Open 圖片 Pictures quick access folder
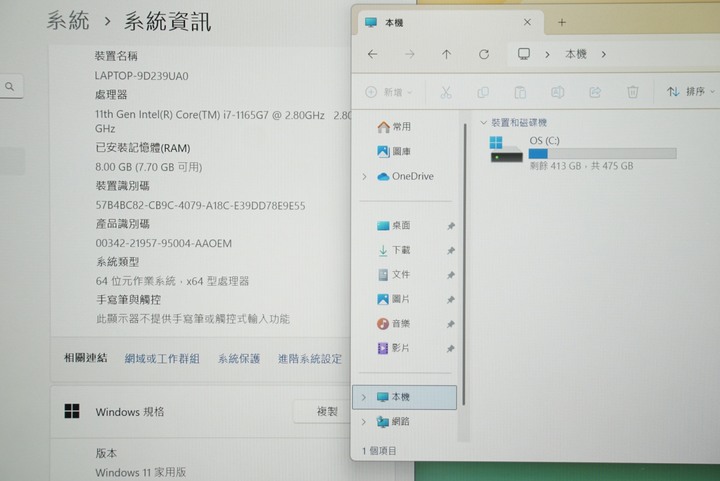The height and width of the screenshot is (481, 720). click(394, 299)
